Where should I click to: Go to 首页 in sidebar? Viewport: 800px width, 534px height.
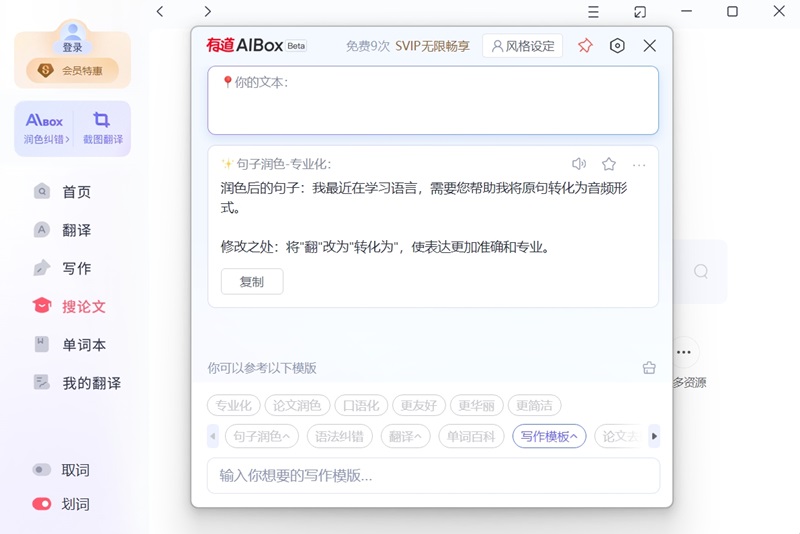[76, 192]
